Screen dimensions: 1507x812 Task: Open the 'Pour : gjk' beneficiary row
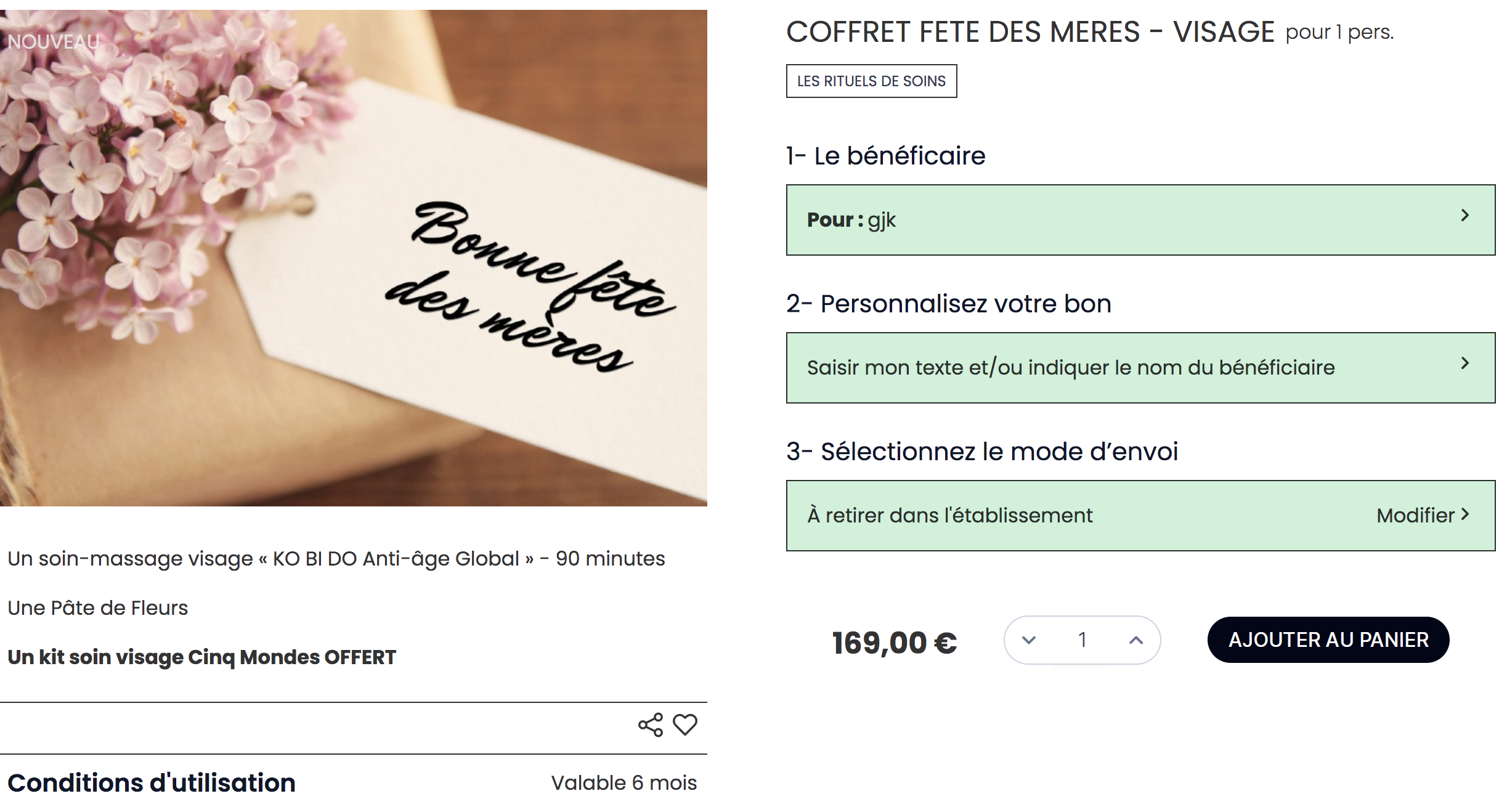[x=1109, y=220]
